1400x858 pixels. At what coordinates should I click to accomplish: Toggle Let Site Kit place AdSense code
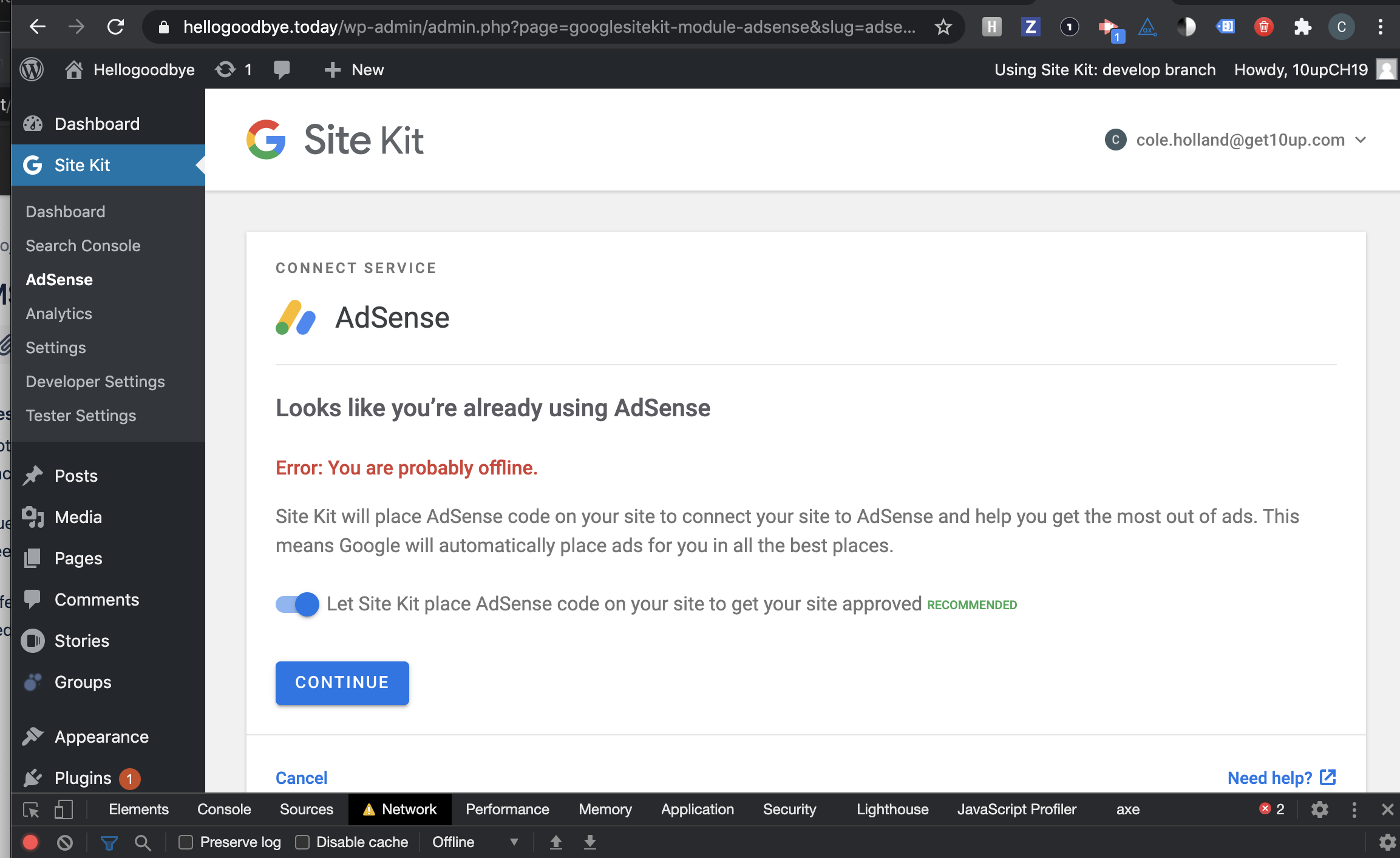point(297,604)
